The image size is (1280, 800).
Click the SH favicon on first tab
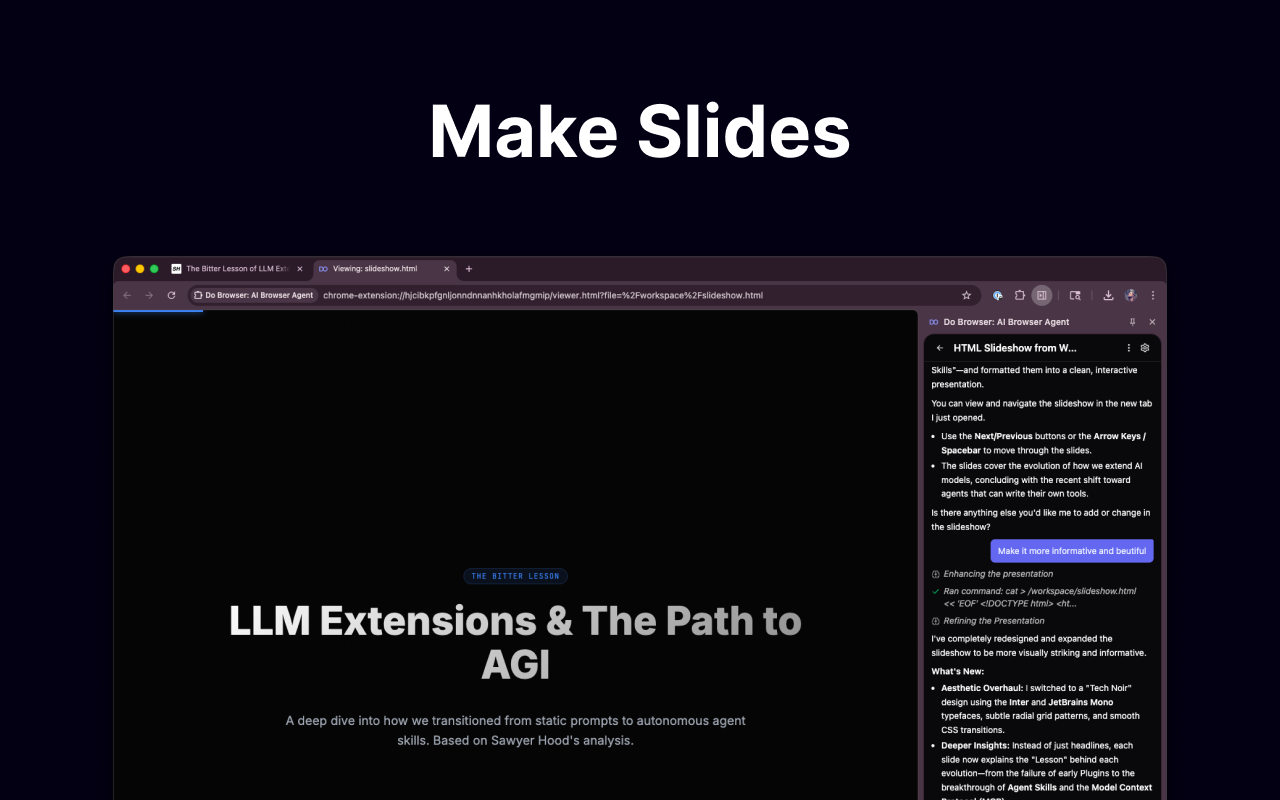tap(176, 269)
